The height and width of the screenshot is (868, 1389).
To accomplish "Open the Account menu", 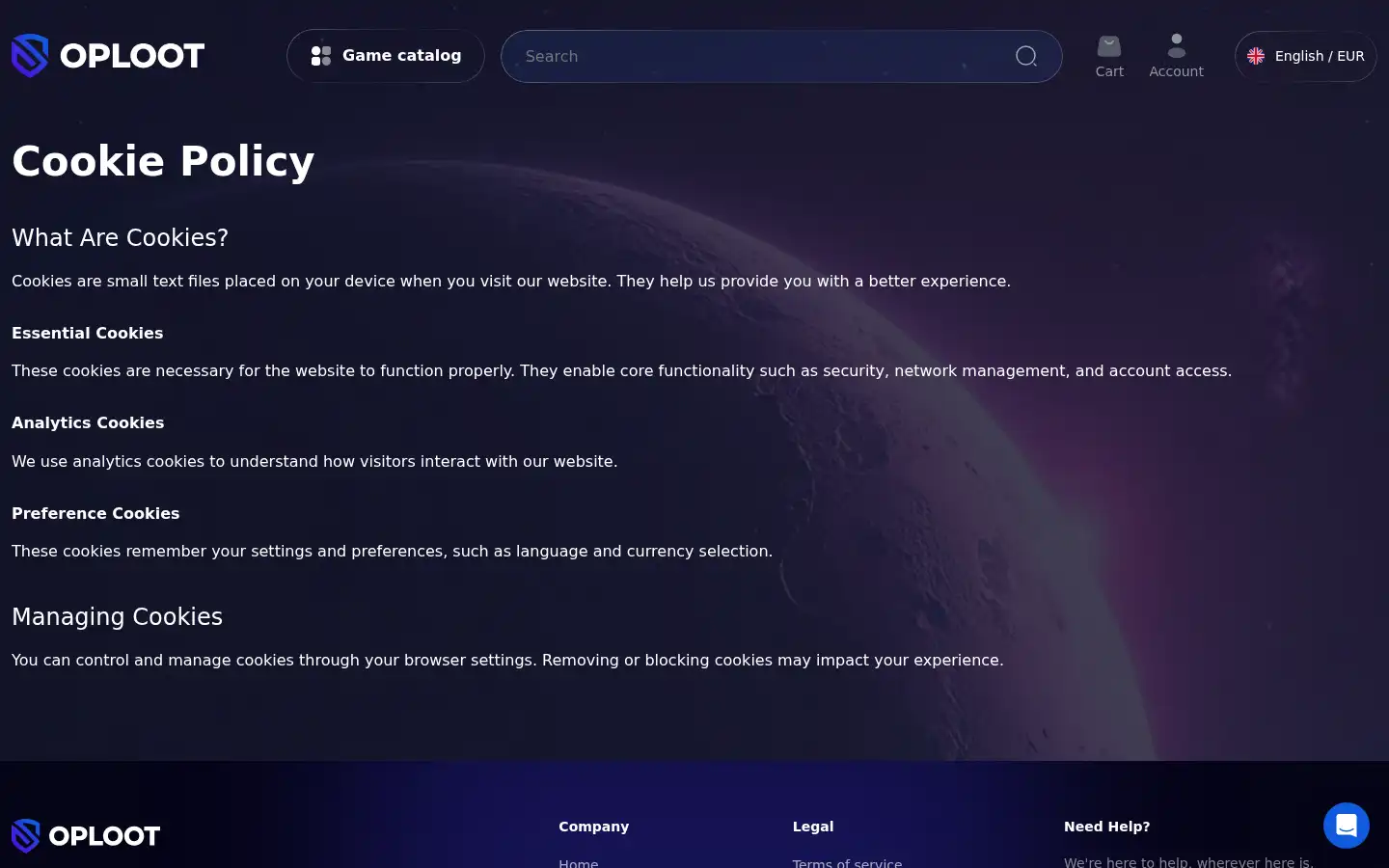I will (x=1176, y=56).
